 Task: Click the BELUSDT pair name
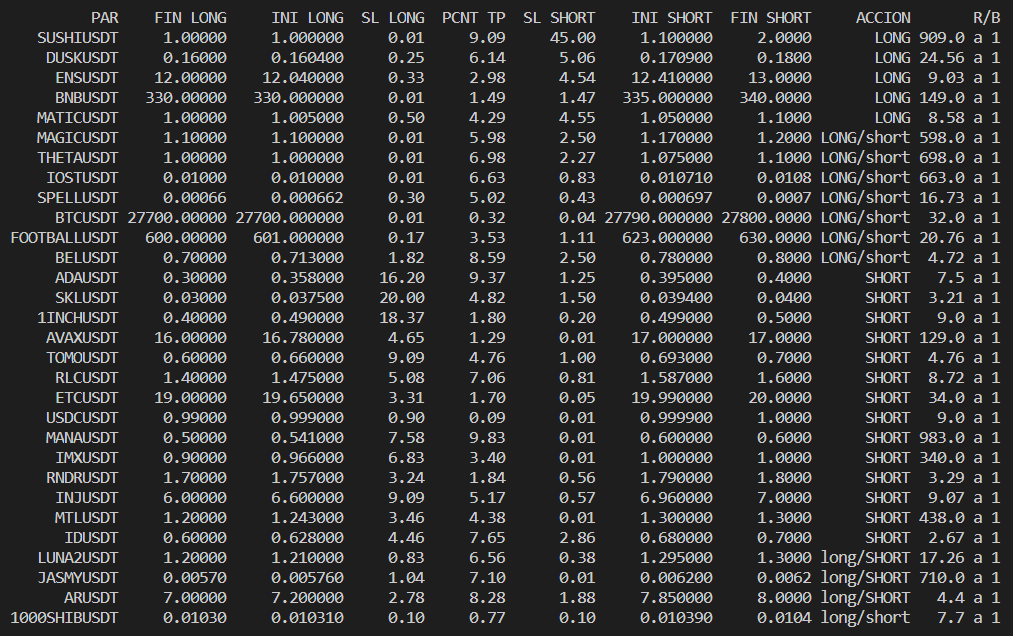tap(87, 258)
